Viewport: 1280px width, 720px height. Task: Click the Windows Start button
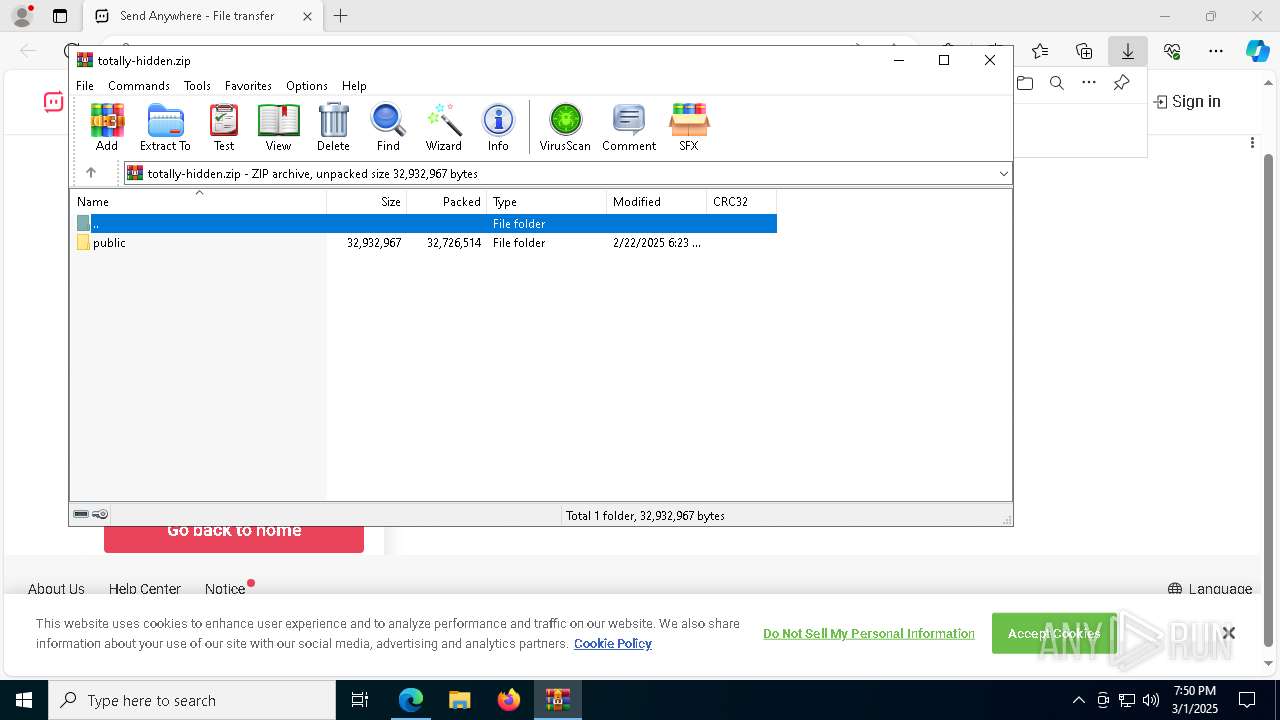[x=24, y=700]
